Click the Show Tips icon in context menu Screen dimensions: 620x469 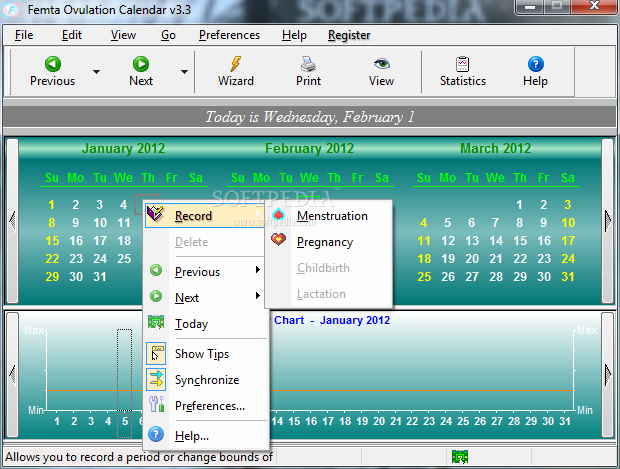pos(156,353)
